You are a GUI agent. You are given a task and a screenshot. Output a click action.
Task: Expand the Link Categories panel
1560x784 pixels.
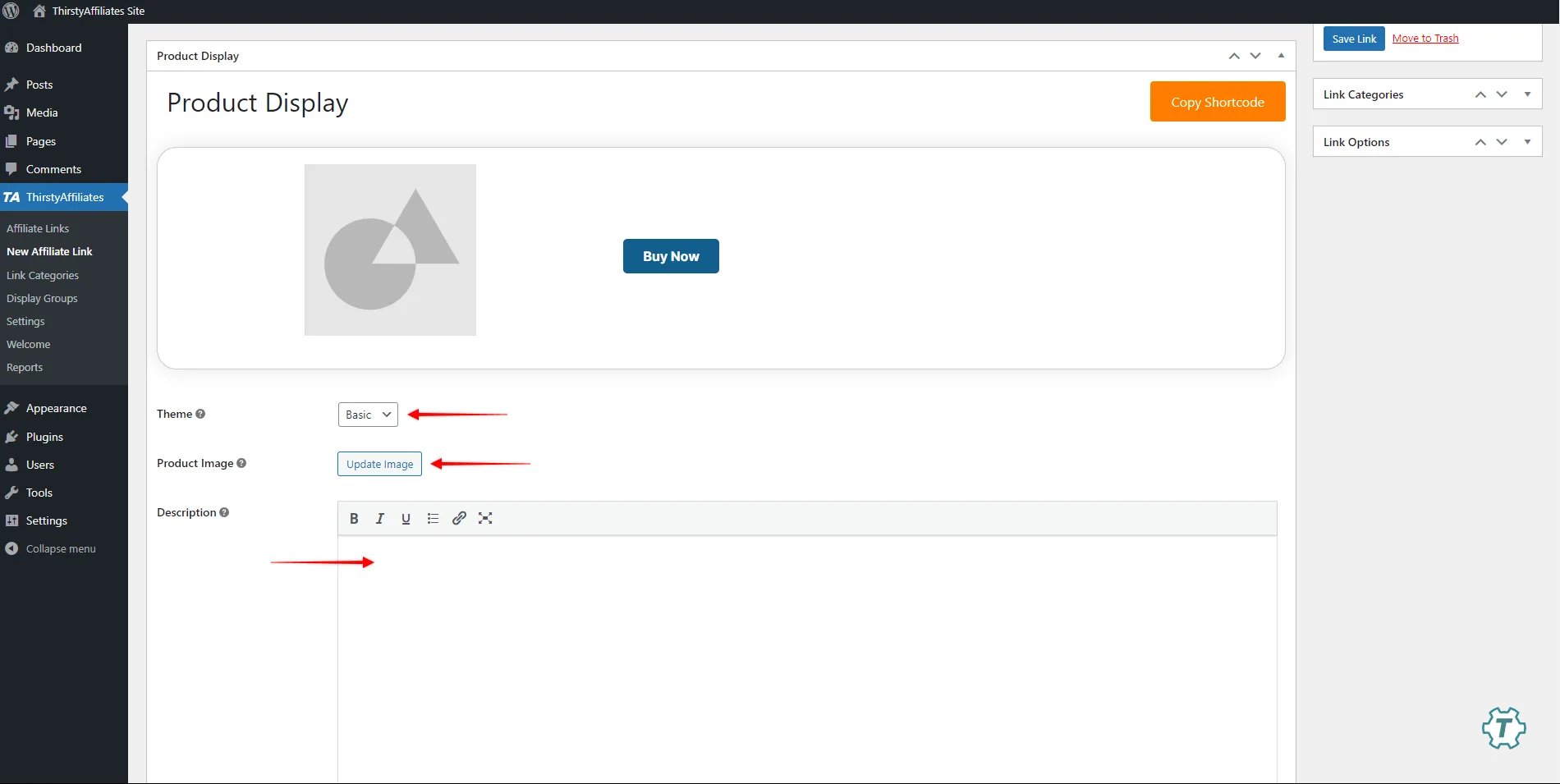tap(1527, 94)
